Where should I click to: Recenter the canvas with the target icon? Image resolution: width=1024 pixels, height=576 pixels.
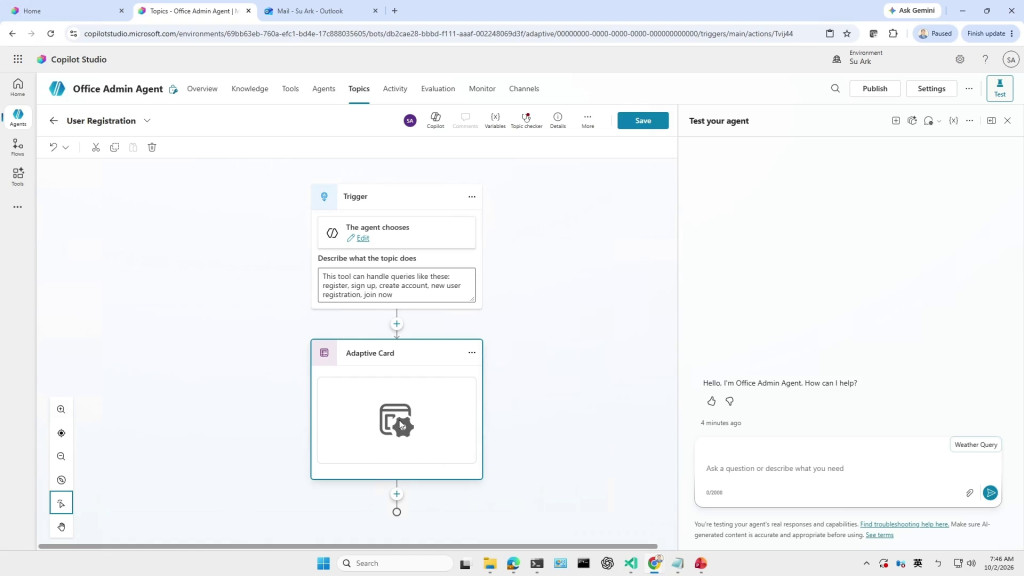[x=61, y=433]
